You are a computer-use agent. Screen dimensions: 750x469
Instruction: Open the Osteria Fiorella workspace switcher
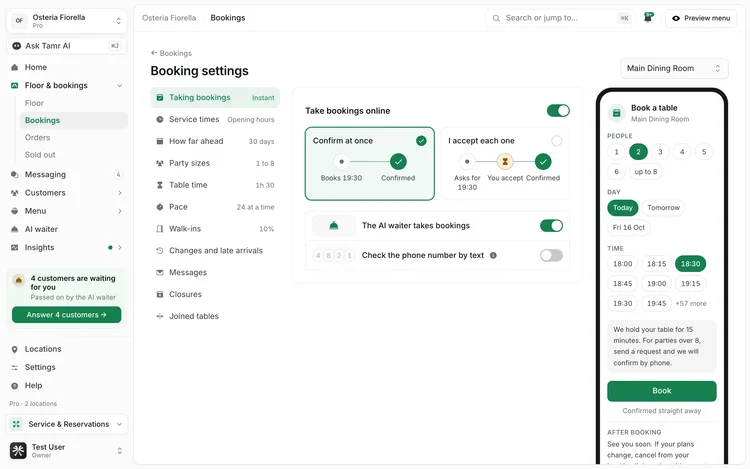[x=66, y=21]
